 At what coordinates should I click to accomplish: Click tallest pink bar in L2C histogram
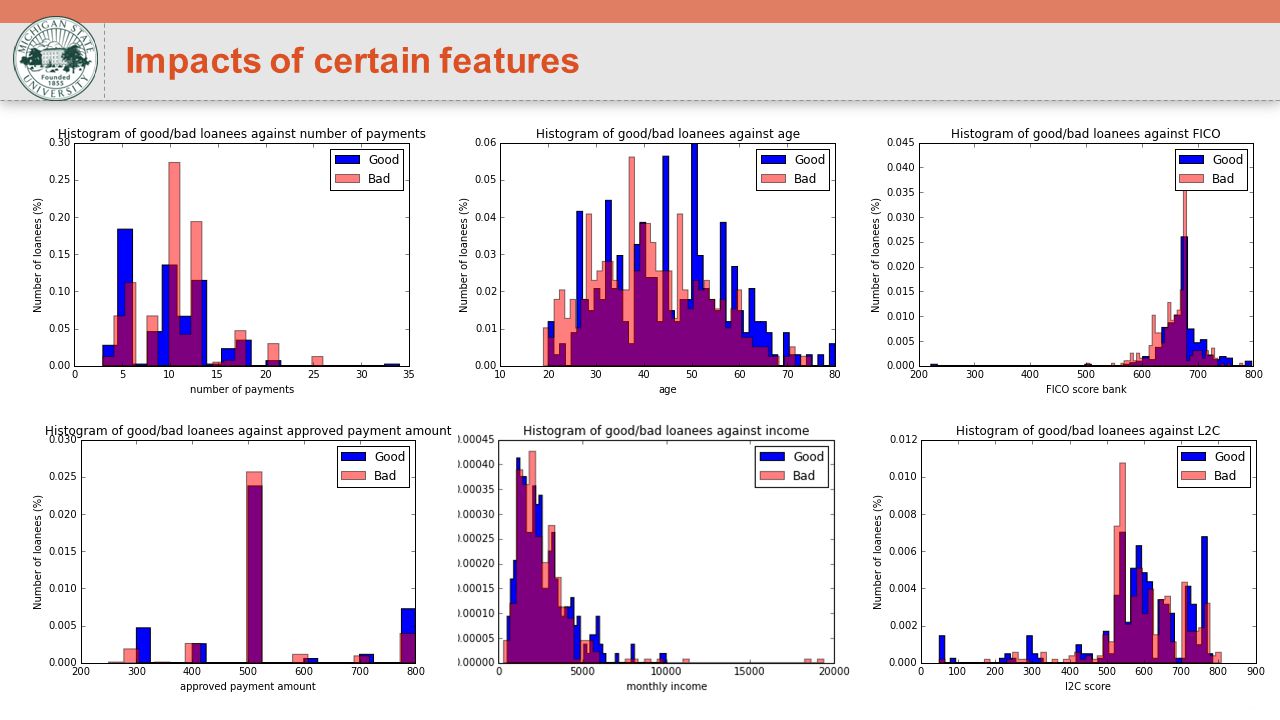click(1122, 563)
